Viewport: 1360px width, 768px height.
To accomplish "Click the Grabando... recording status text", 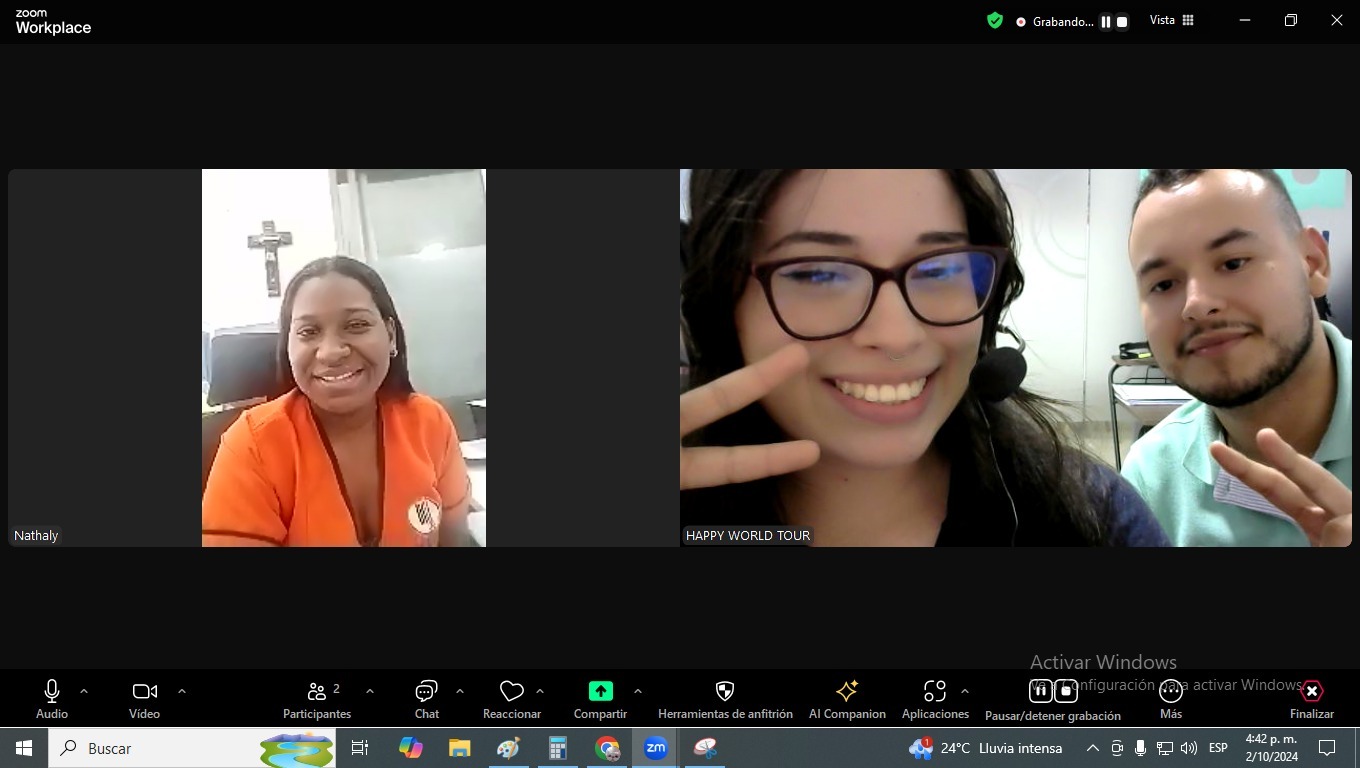I will coord(1063,21).
